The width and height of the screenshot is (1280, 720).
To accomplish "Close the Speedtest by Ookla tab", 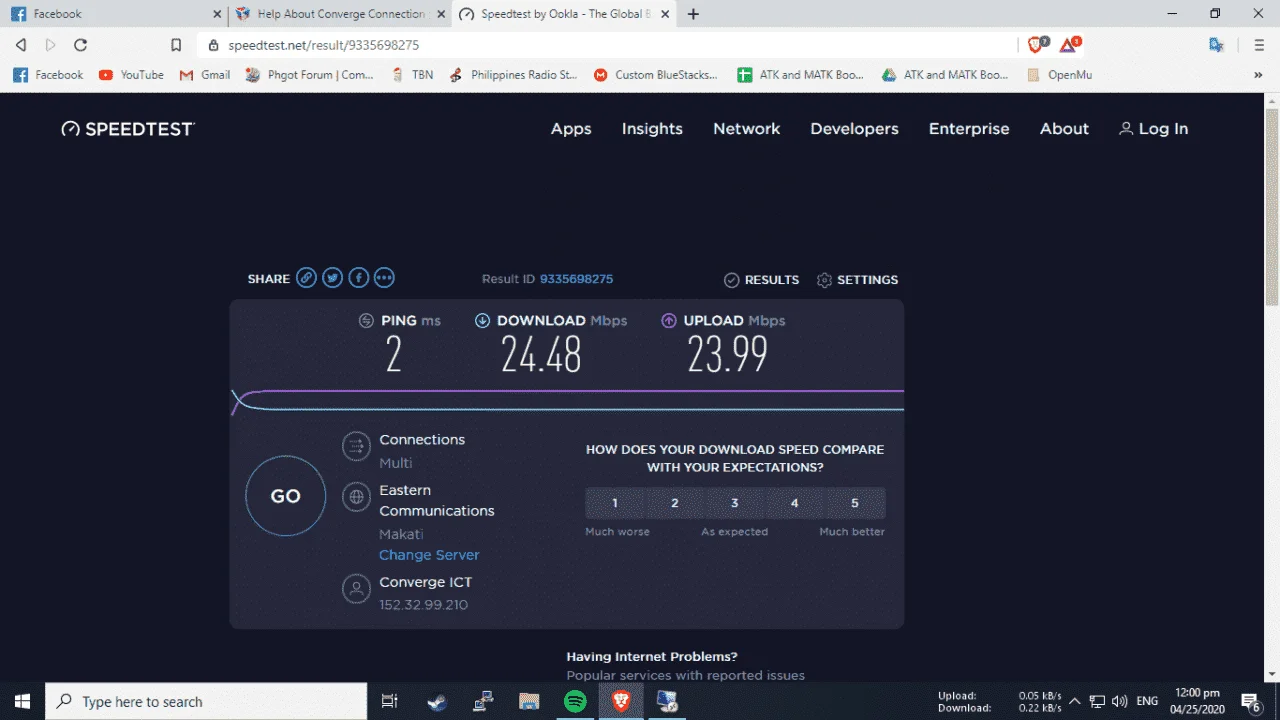I will [x=666, y=14].
